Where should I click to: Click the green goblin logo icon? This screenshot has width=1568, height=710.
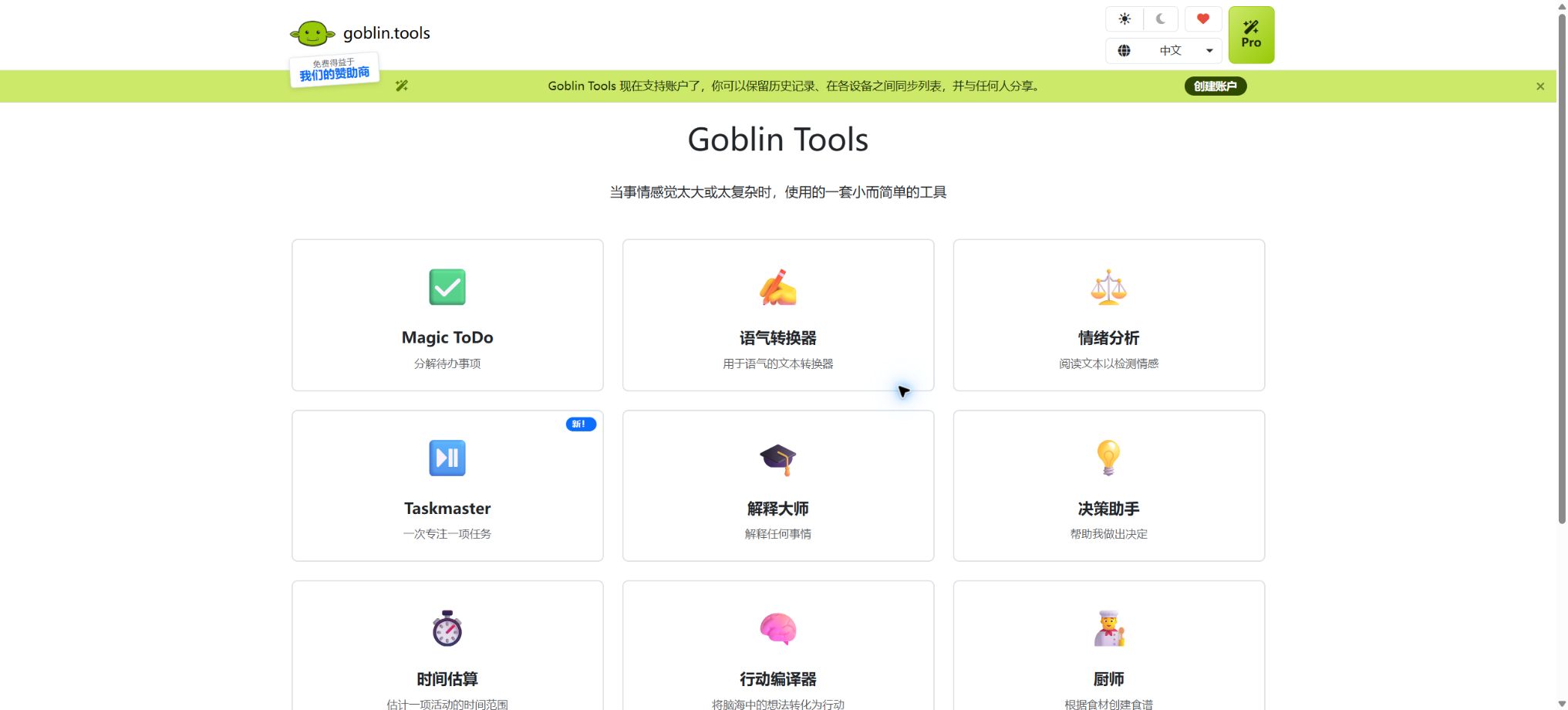pos(312,33)
